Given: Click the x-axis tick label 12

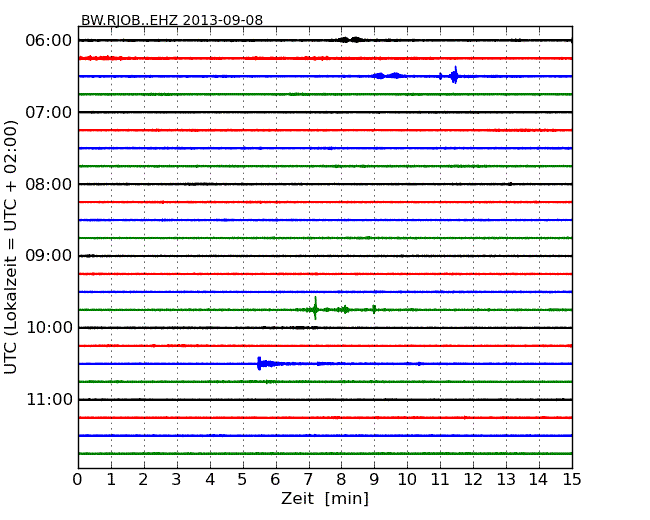Looking at the screenshot, I should [473, 480].
